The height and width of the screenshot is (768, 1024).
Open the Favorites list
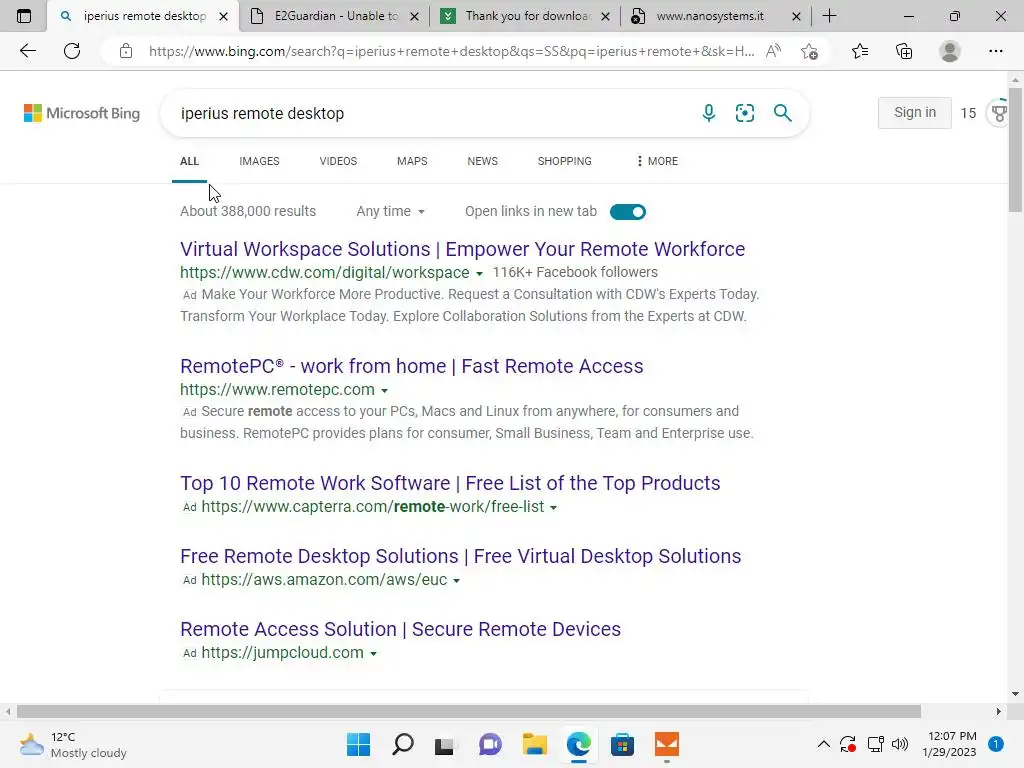pyautogui.click(x=860, y=51)
